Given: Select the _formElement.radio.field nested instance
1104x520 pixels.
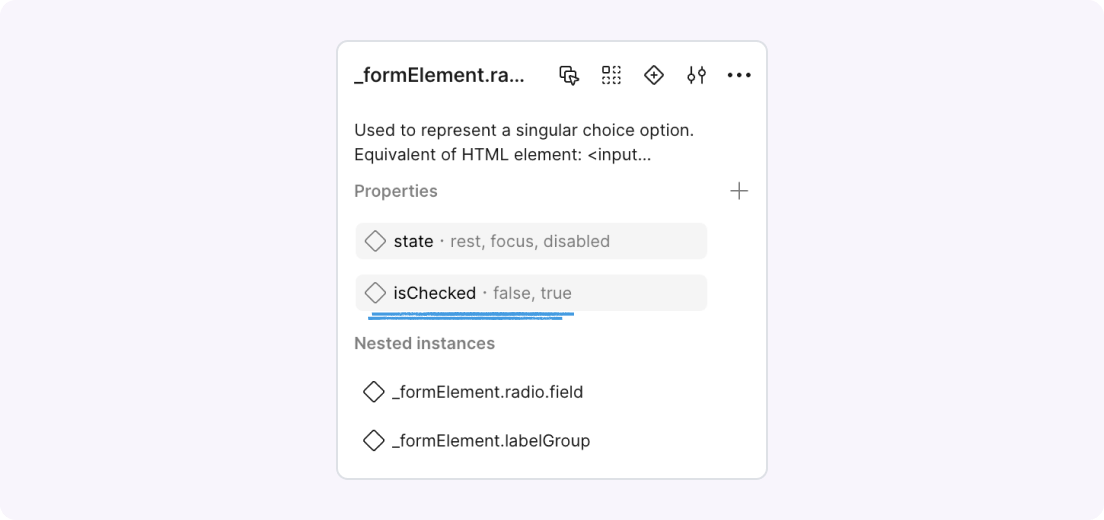Looking at the screenshot, I should tap(487, 392).
